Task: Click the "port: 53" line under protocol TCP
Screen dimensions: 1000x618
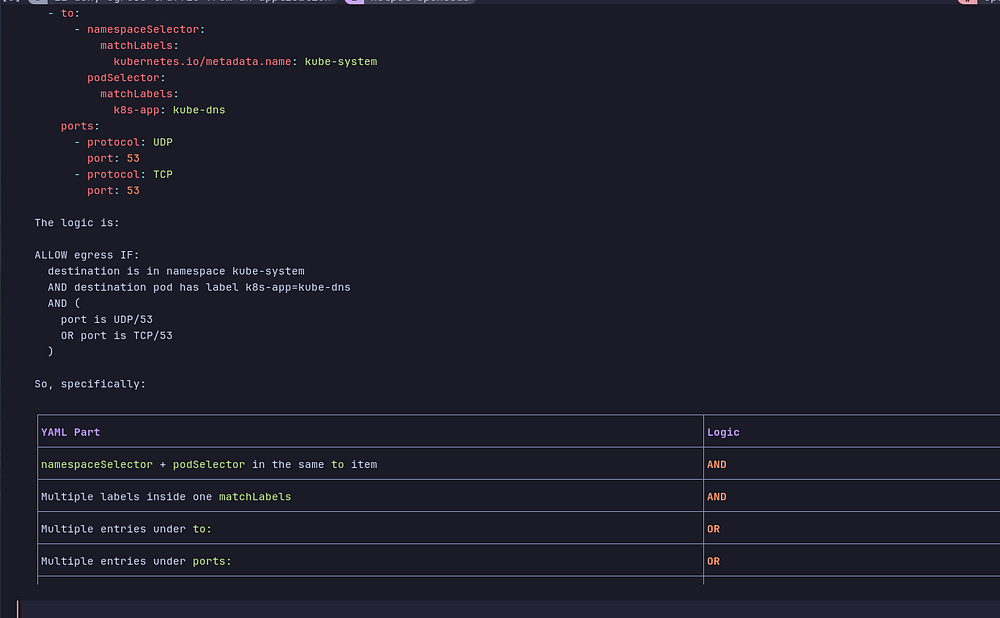Action: [x=113, y=191]
